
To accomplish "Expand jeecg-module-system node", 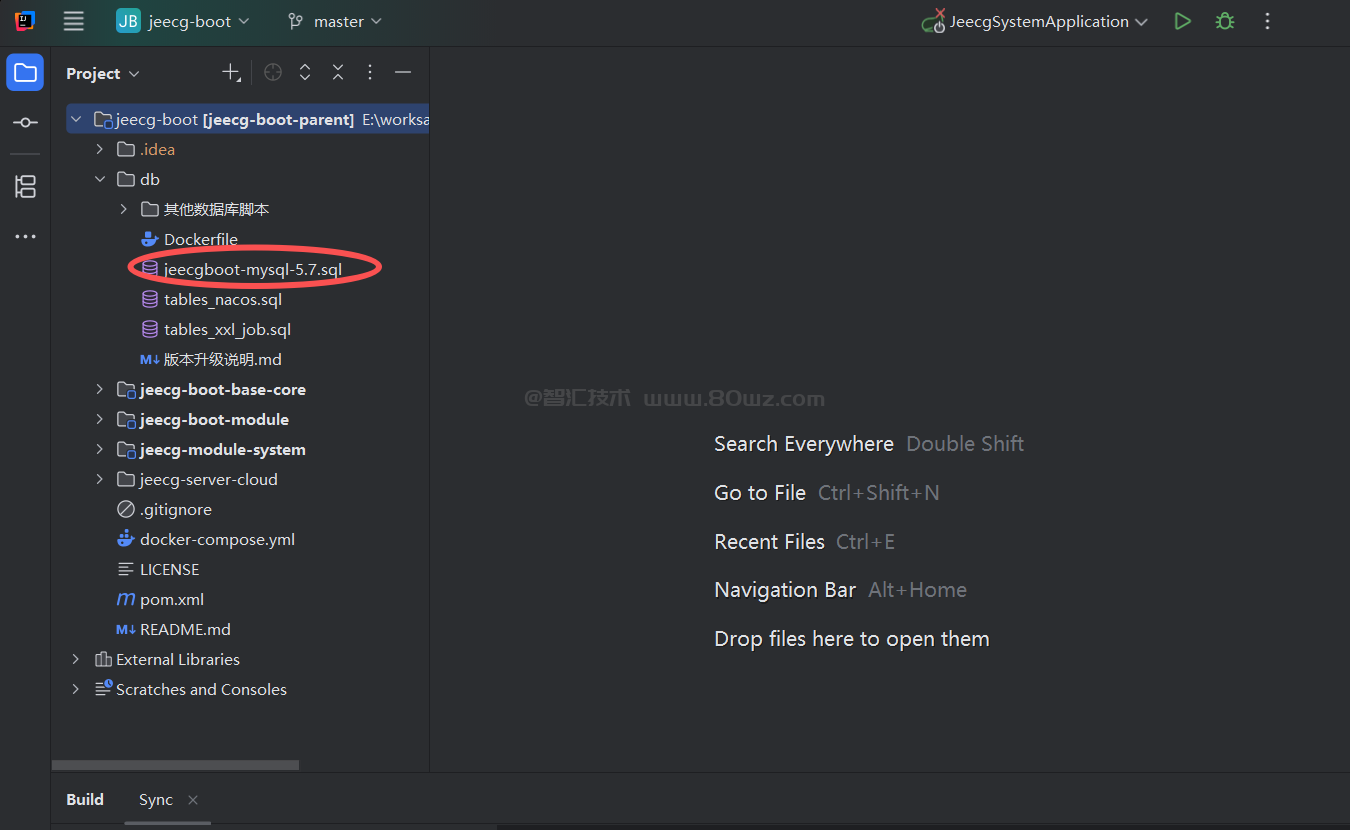I will click(x=99, y=449).
